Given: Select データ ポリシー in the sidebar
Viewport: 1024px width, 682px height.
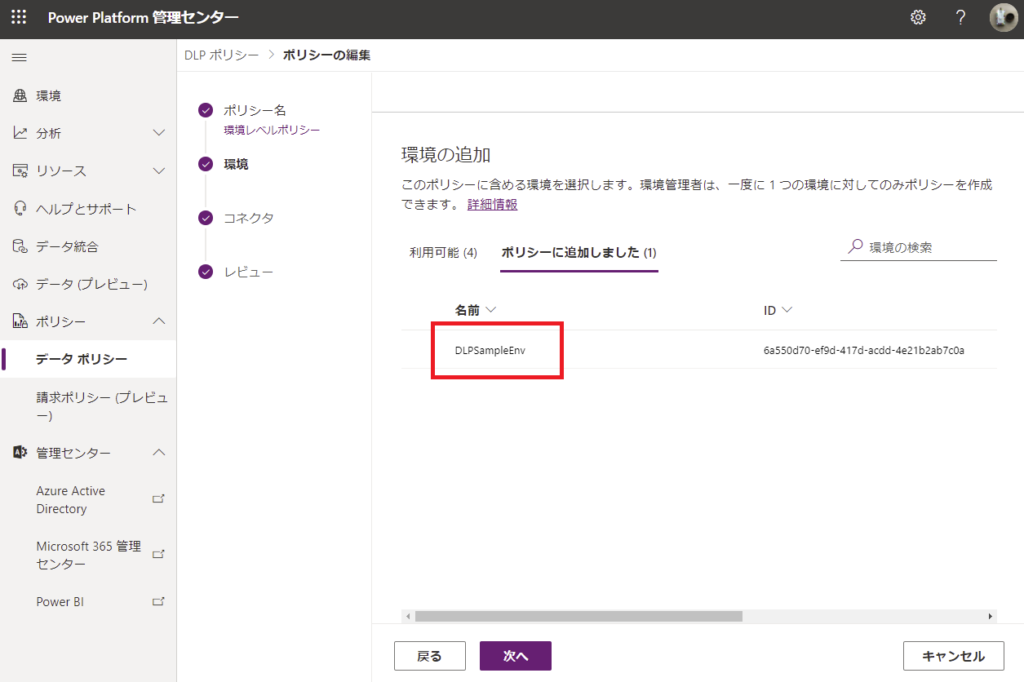Looking at the screenshot, I should 88,359.
